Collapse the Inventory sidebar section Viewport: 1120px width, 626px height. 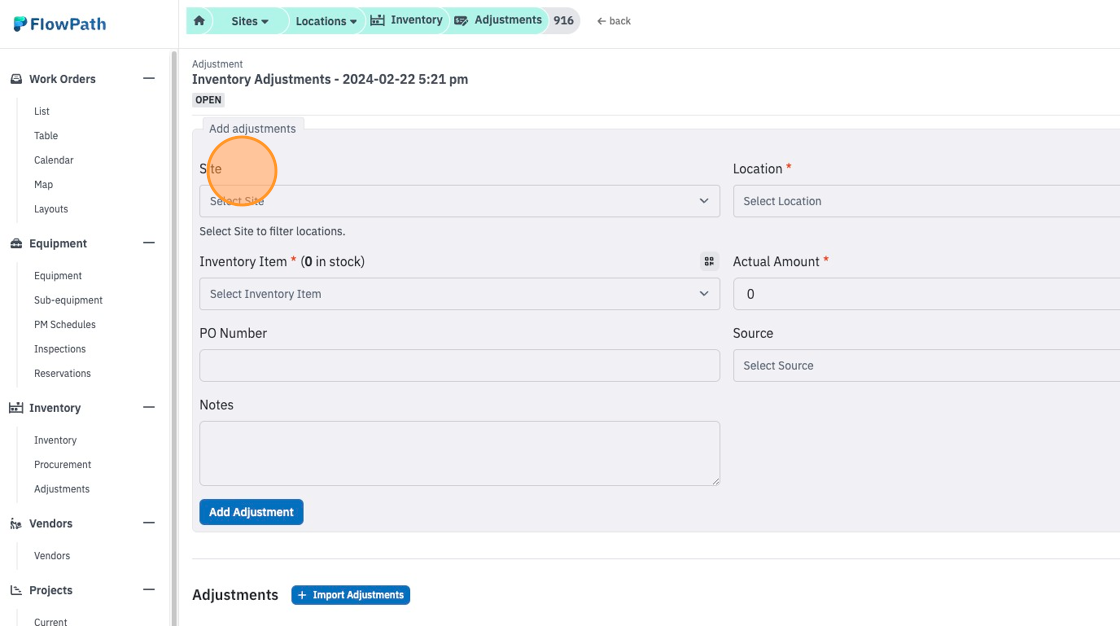coord(149,407)
